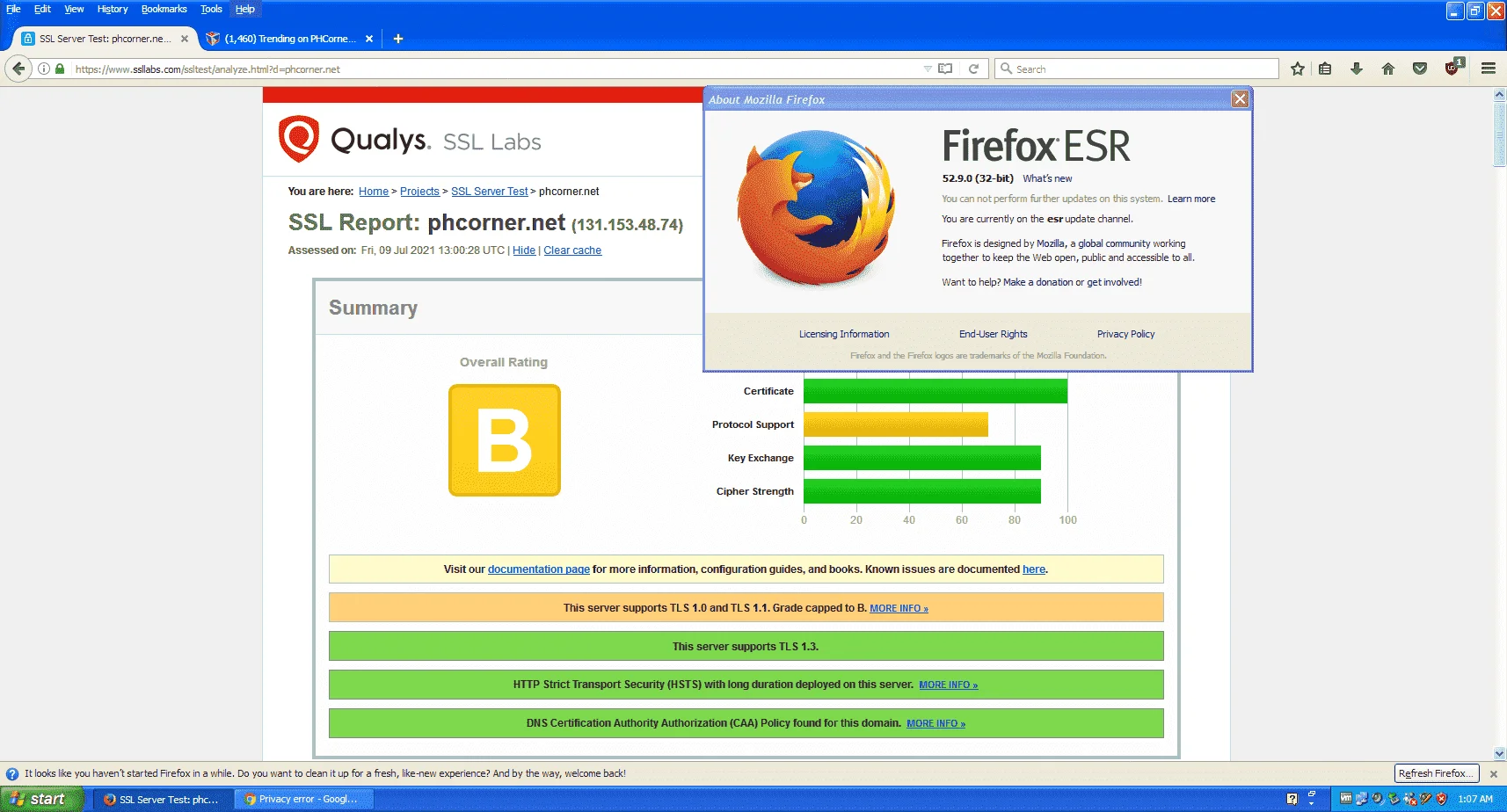Click into the Search input field
The image size is (1507, 812).
point(1137,69)
